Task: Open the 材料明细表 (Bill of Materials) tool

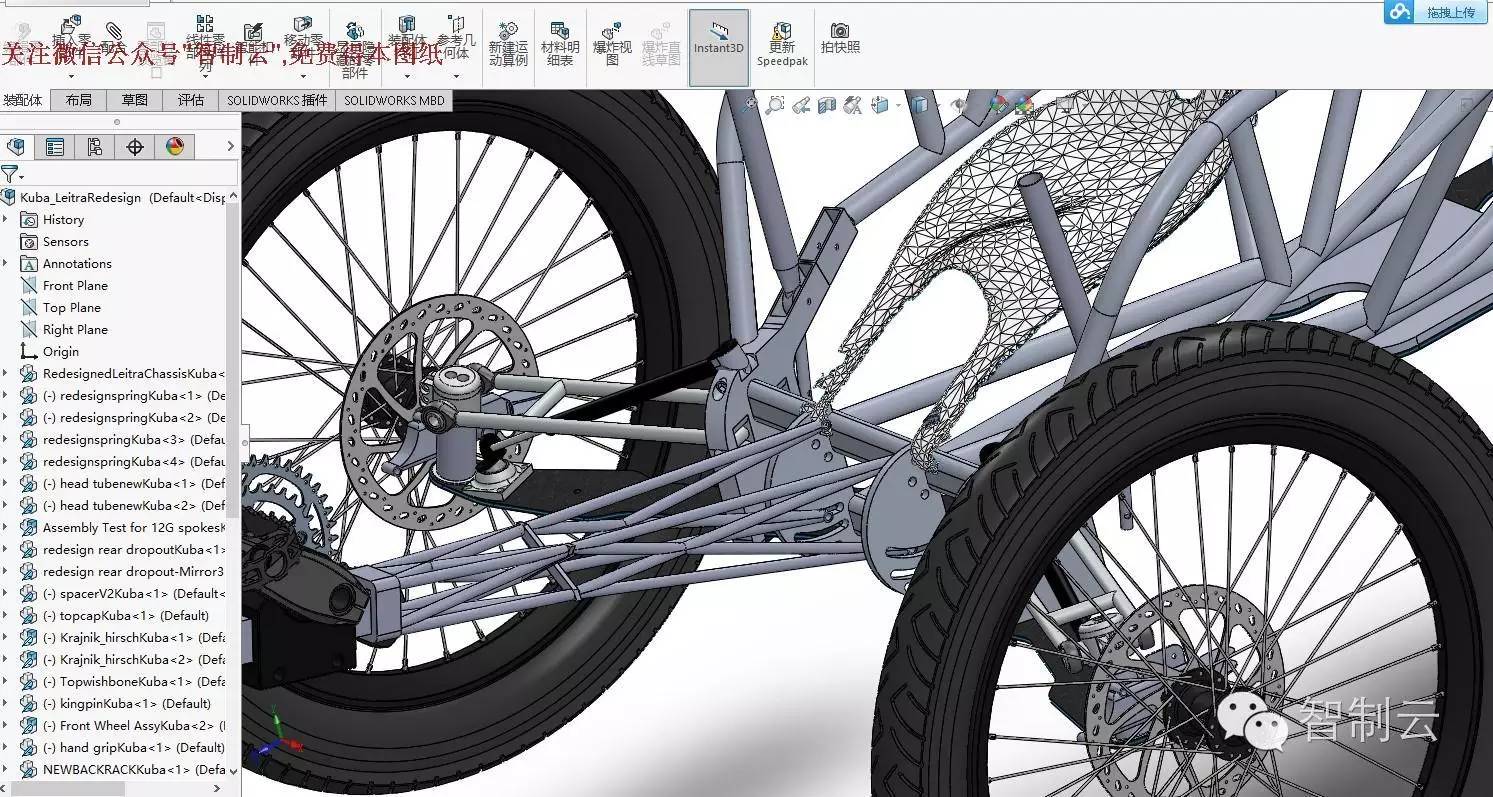Action: click(560, 42)
